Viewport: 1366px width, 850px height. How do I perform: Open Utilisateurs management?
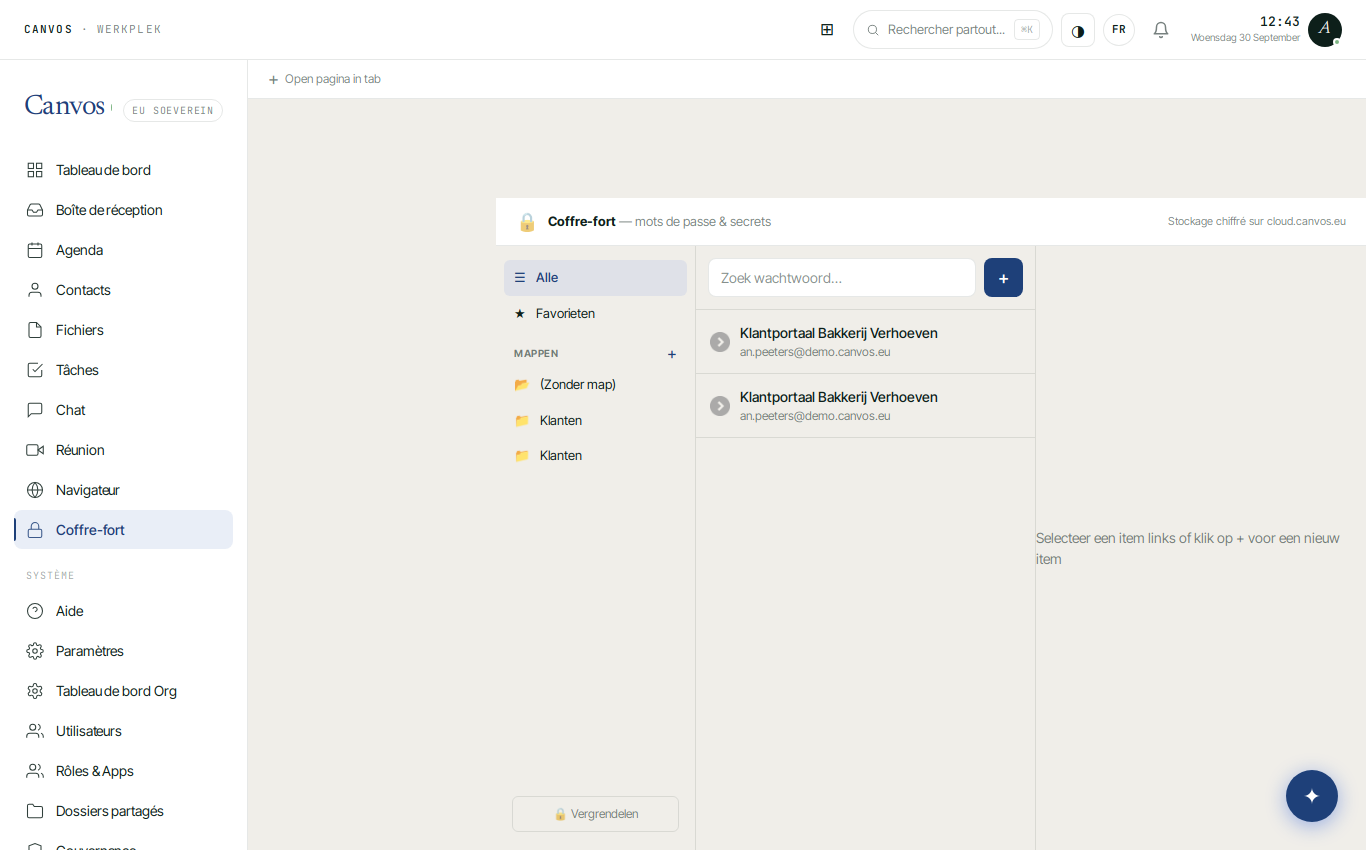[123, 731]
